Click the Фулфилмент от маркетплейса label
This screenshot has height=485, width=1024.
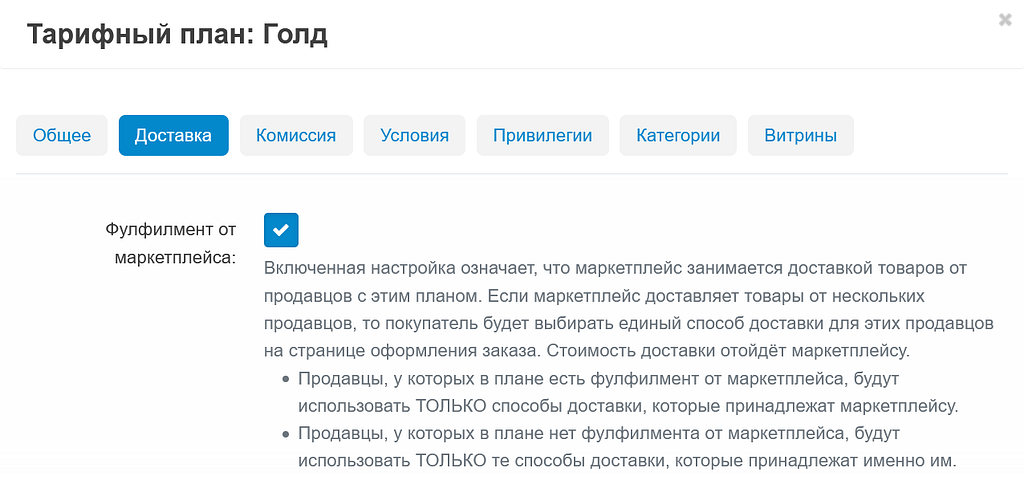tap(170, 243)
